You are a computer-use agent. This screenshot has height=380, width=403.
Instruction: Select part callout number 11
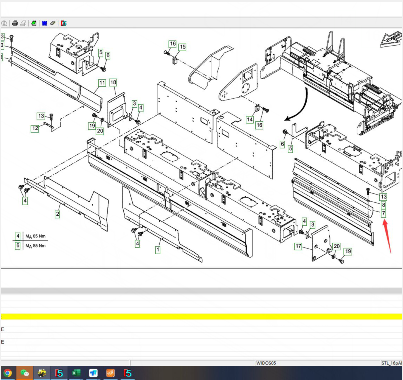(x=102, y=83)
